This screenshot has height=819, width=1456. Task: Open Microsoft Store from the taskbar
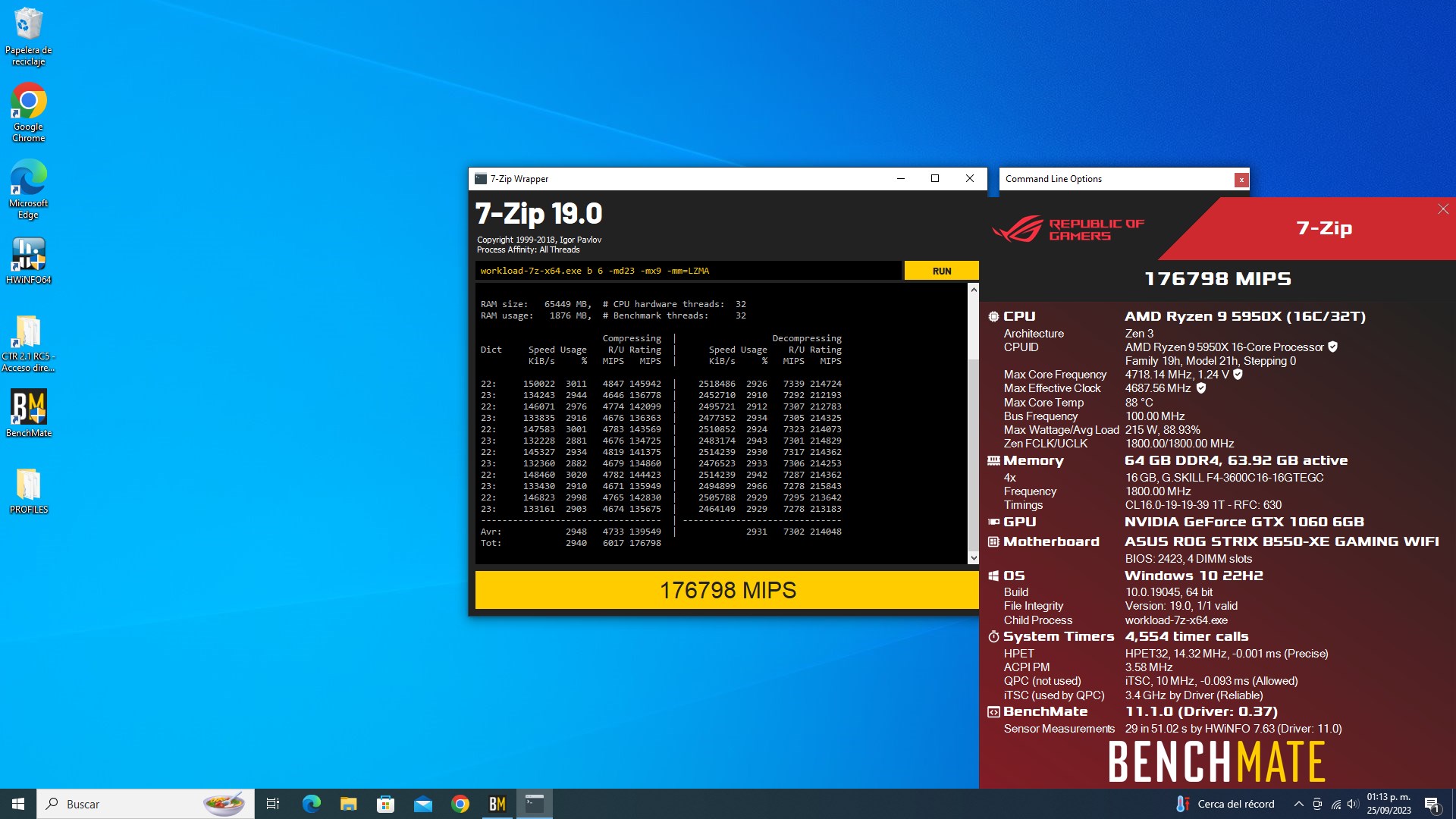(x=385, y=804)
